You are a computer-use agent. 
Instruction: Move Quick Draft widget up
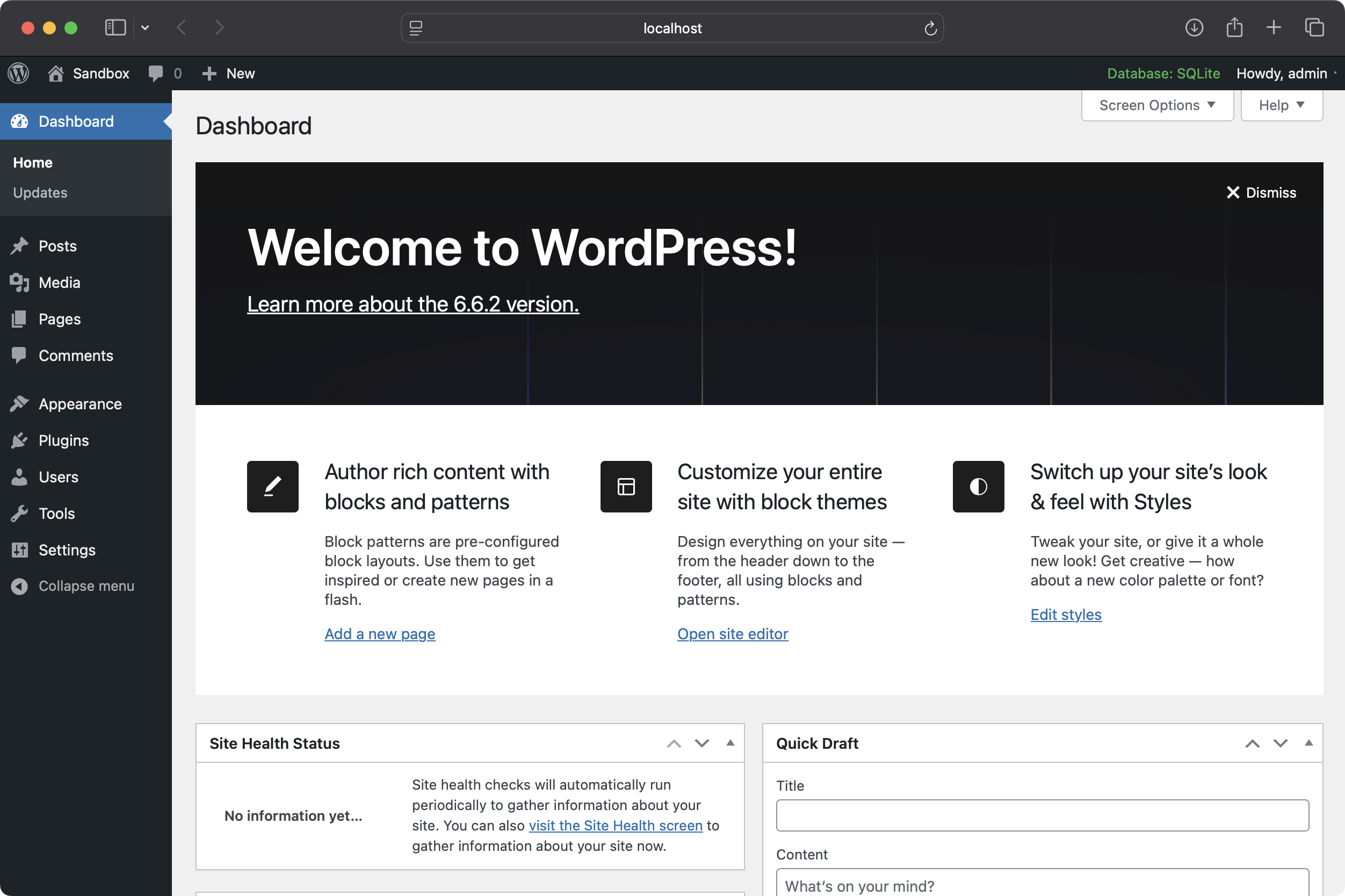(1252, 743)
